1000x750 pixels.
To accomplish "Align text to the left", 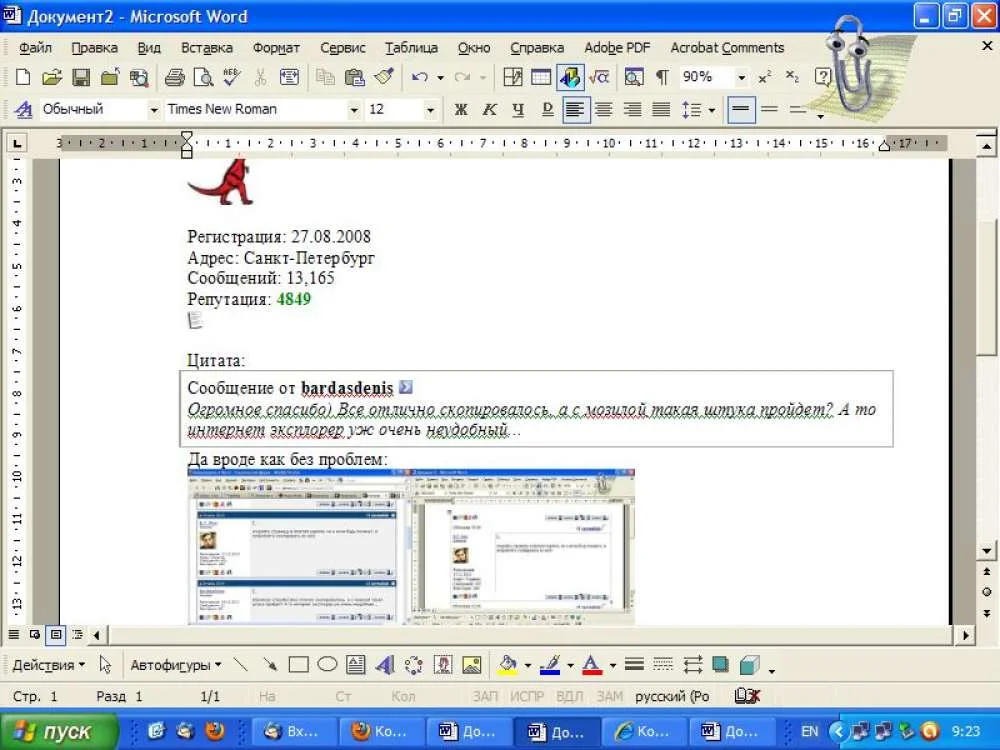I will [576, 110].
